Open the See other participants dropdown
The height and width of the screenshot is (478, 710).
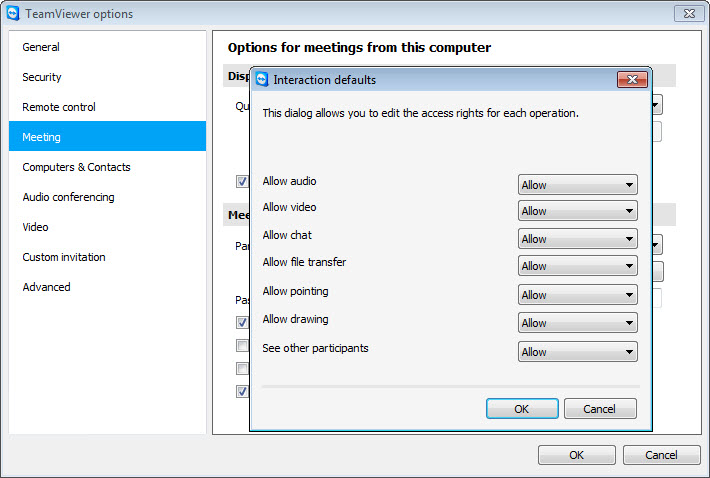coord(578,352)
